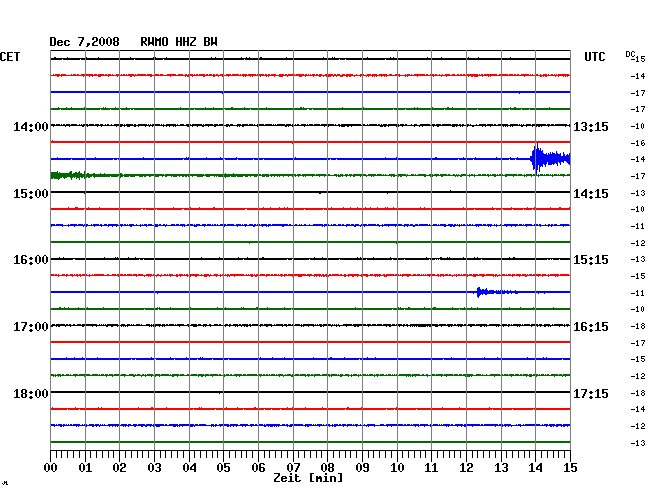
Task: Select minute tick label '15'
Action: (570, 468)
